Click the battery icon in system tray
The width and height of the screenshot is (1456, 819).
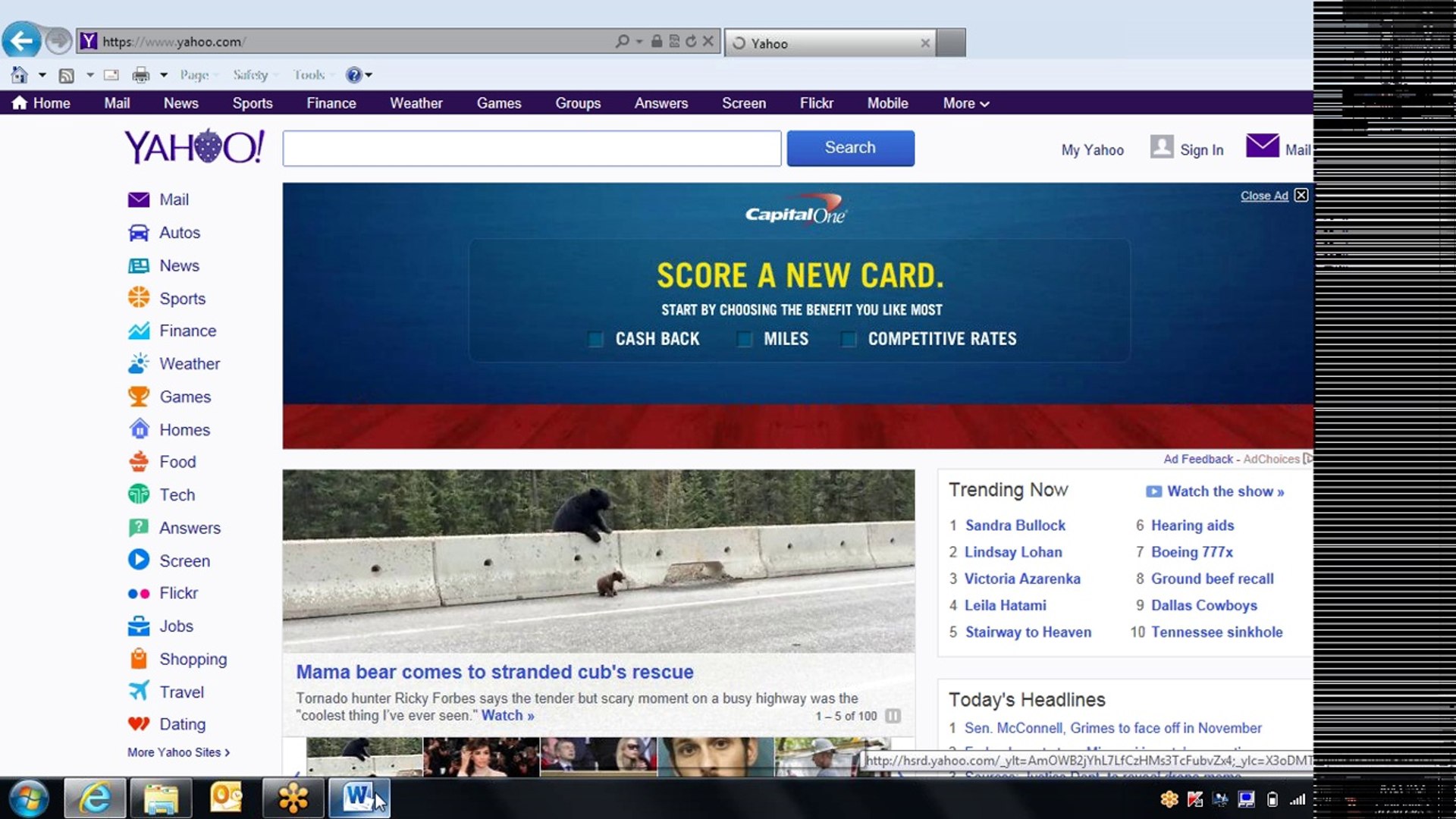point(1272,799)
